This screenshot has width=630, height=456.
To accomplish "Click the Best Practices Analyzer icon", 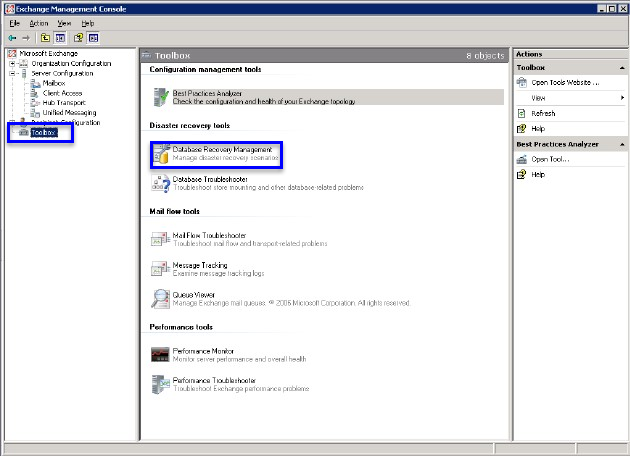I will (x=161, y=97).
